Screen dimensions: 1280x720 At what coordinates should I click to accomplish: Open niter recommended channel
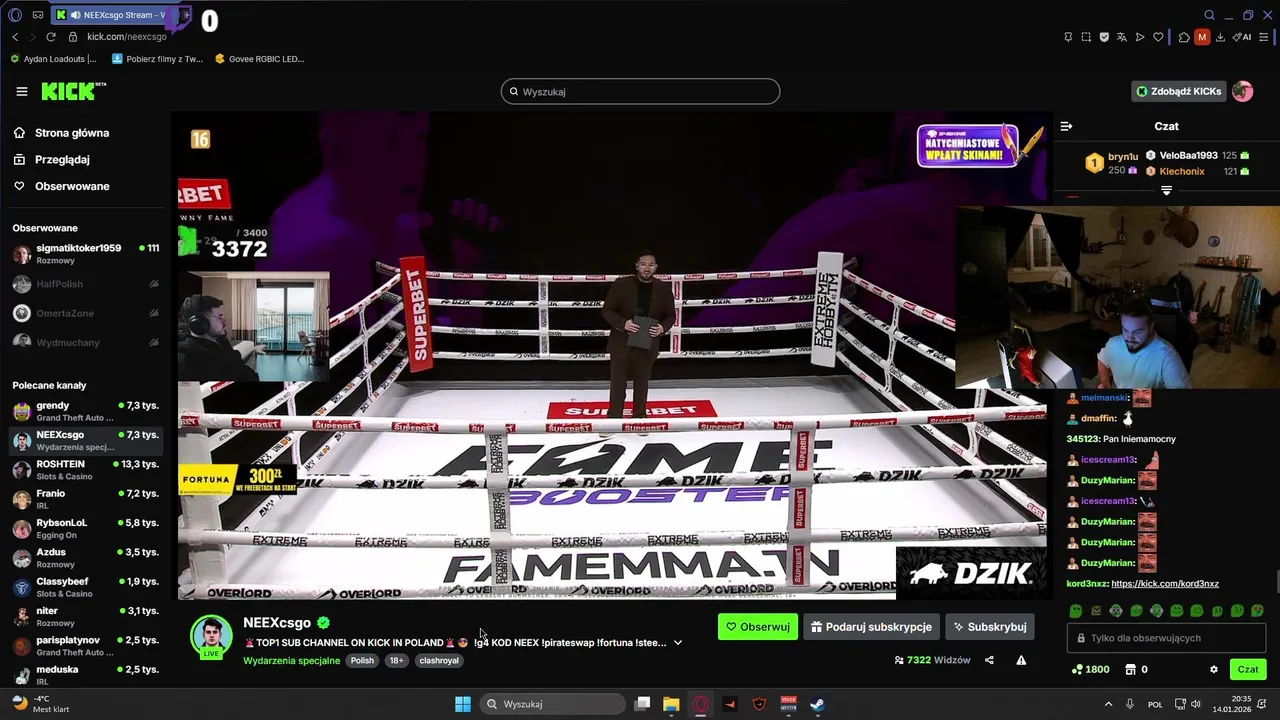click(85, 616)
